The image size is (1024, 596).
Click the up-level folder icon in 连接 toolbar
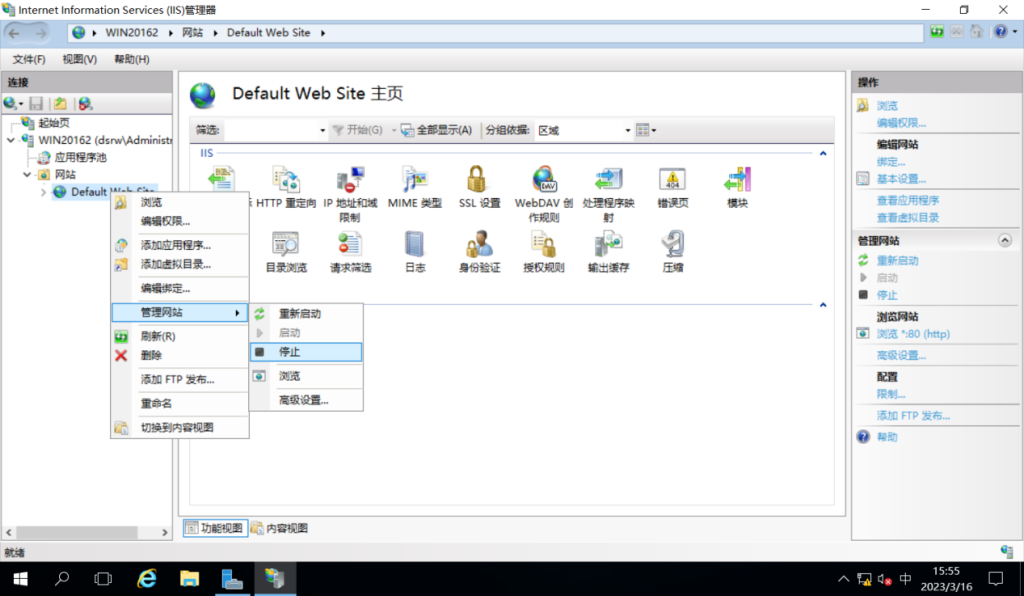tap(60, 104)
